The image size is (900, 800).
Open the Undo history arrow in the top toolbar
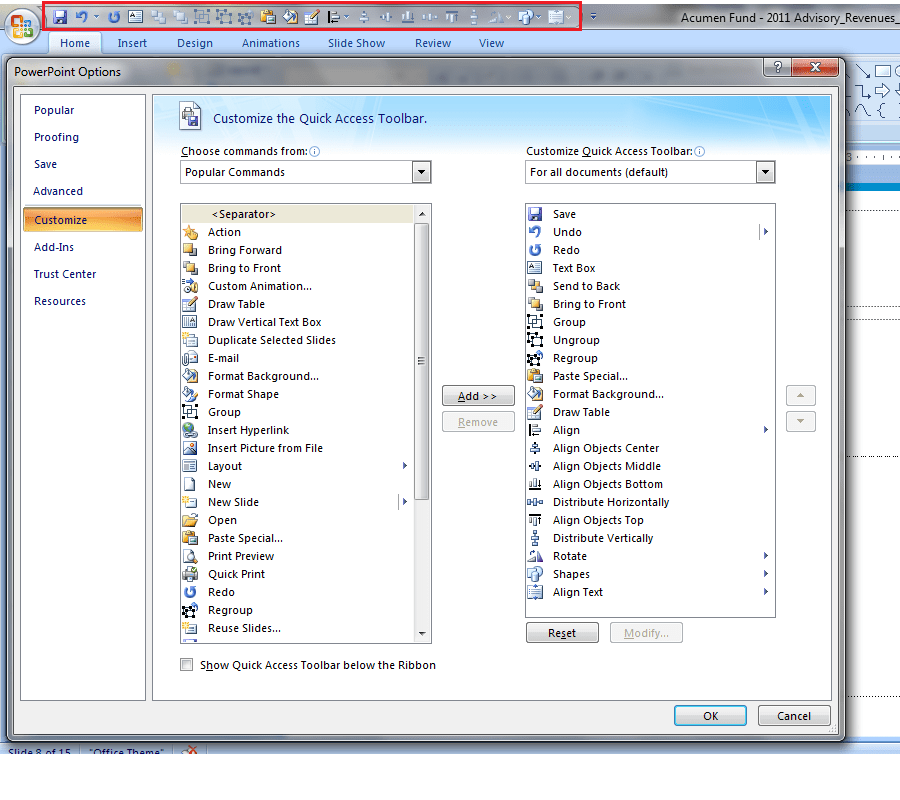pos(96,17)
